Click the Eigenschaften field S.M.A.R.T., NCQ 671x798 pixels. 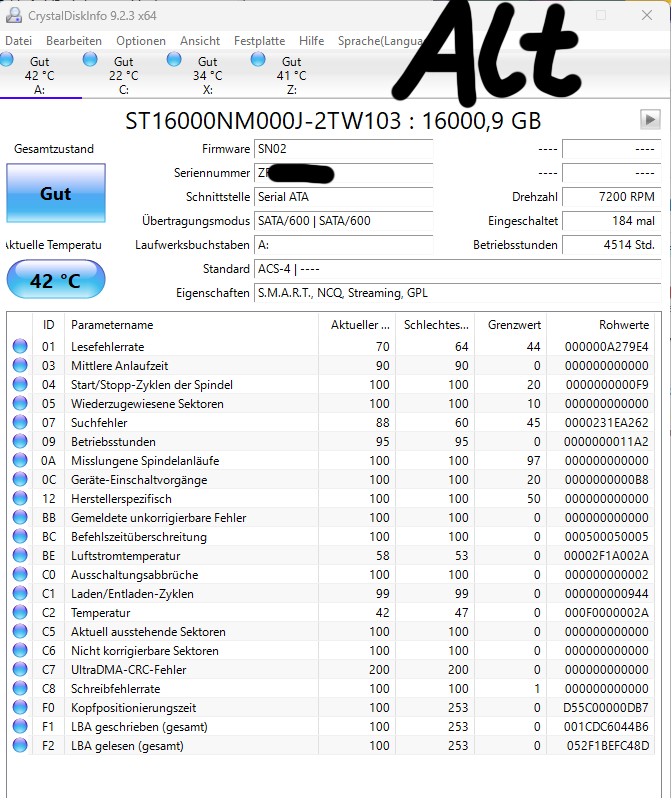(x=457, y=293)
